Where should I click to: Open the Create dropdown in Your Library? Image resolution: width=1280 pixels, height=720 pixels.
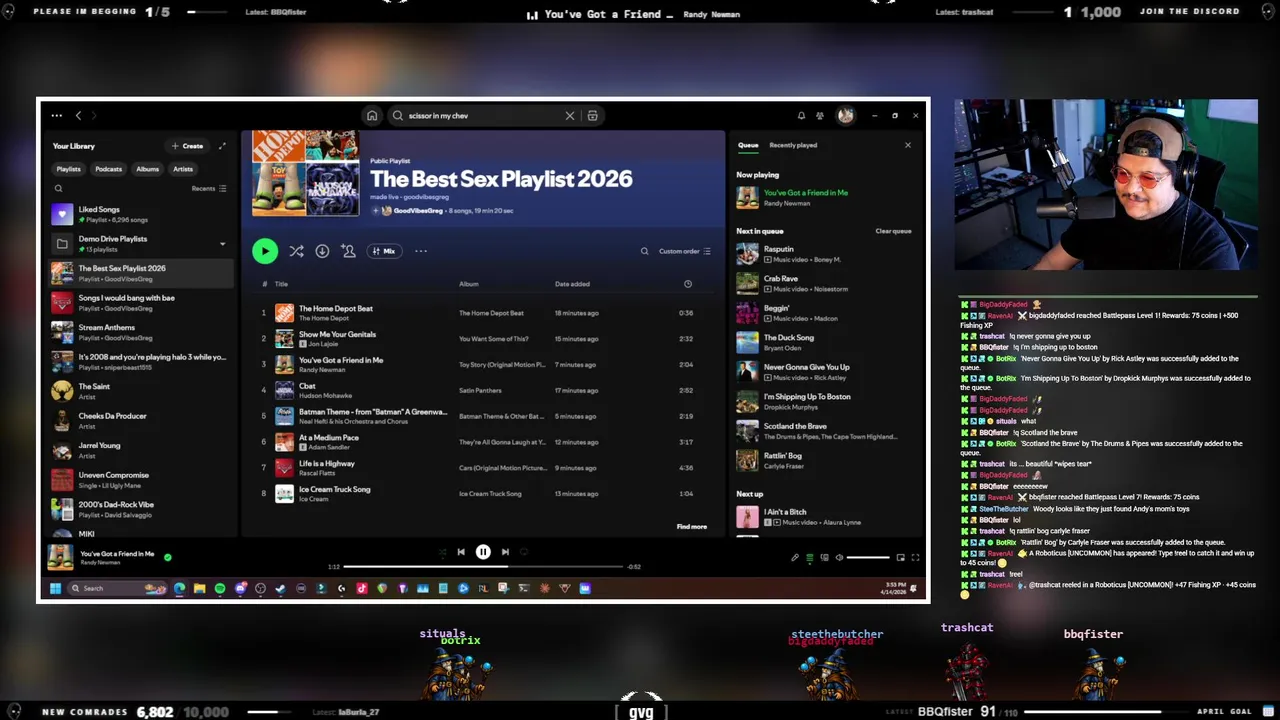pos(188,146)
